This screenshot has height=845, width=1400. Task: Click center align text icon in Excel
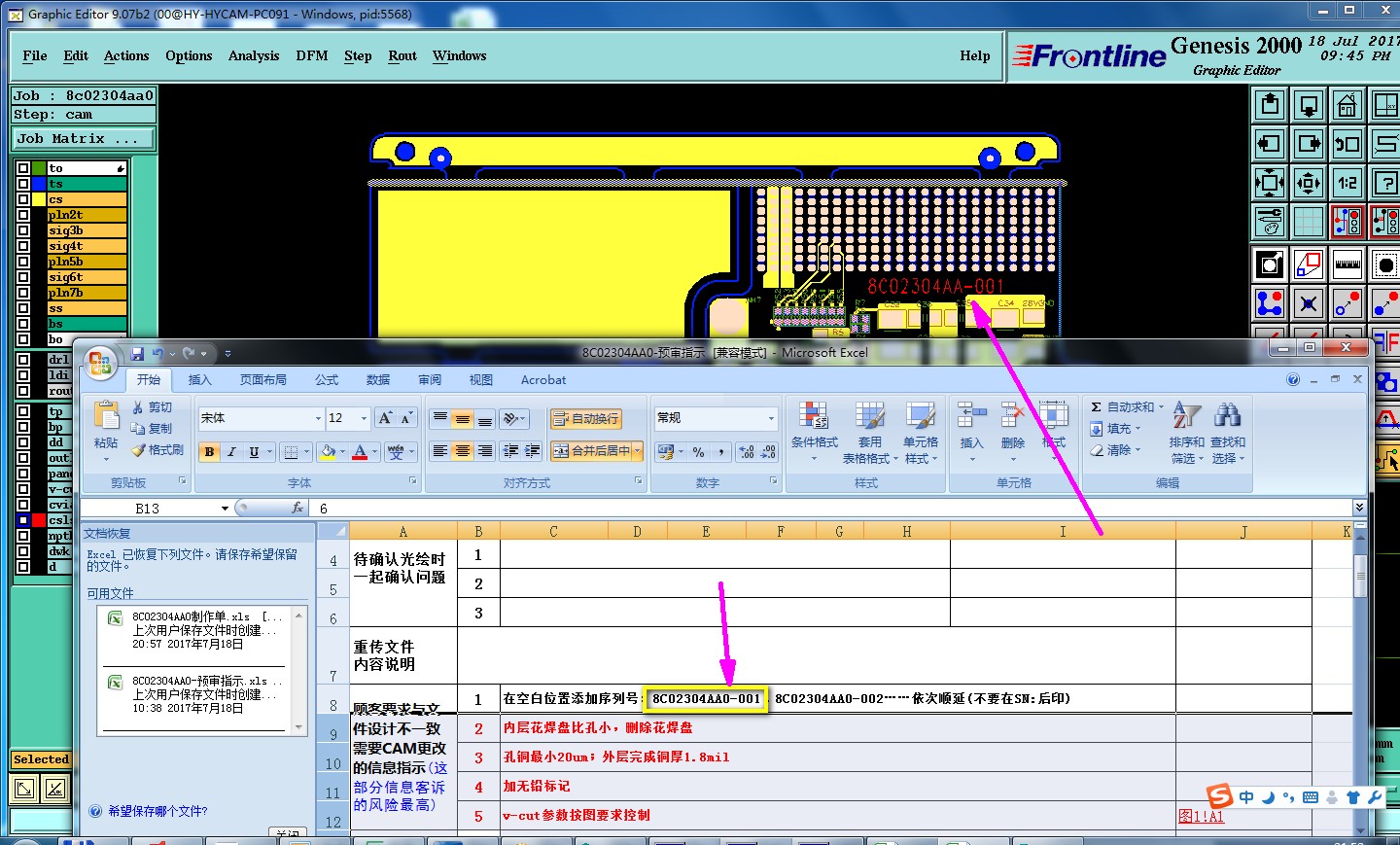pos(462,451)
